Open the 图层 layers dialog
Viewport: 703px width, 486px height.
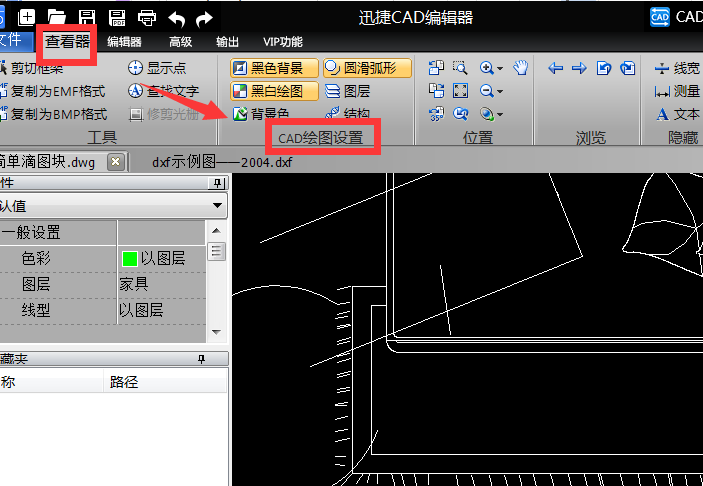[x=348, y=91]
